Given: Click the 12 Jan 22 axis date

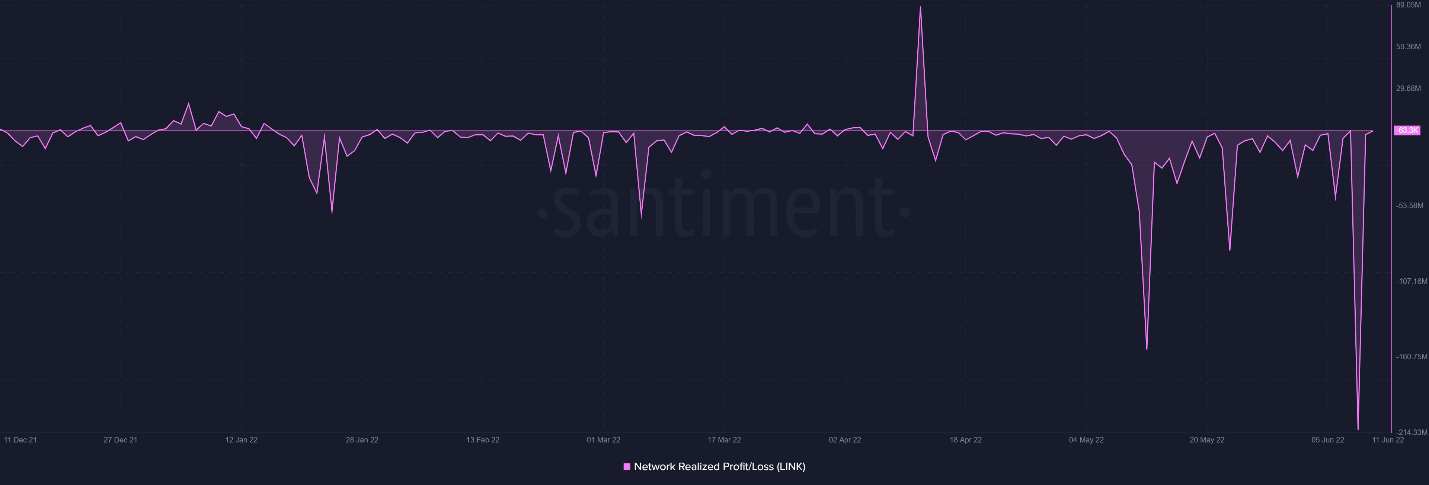Looking at the screenshot, I should (x=241, y=439).
